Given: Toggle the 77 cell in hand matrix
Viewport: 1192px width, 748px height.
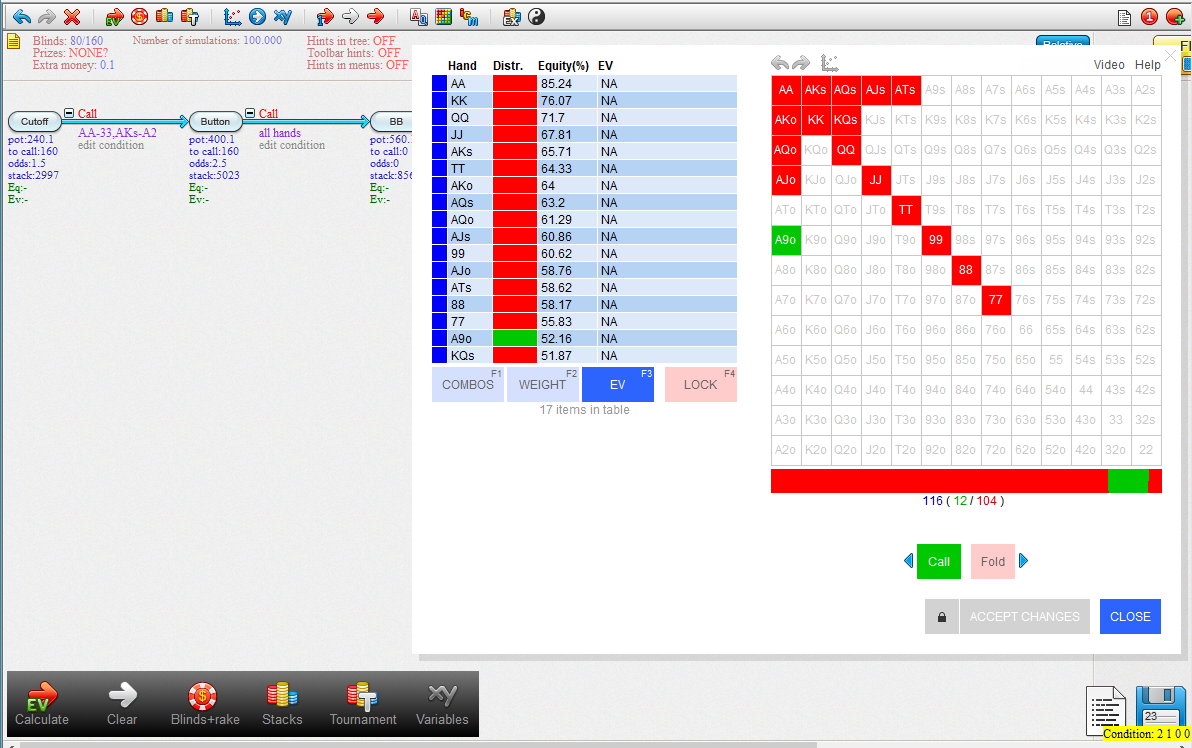Looking at the screenshot, I should coord(996,300).
